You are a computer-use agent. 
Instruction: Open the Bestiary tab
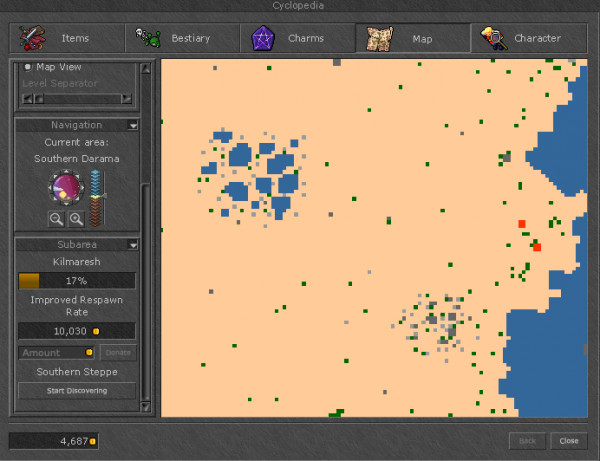point(183,38)
